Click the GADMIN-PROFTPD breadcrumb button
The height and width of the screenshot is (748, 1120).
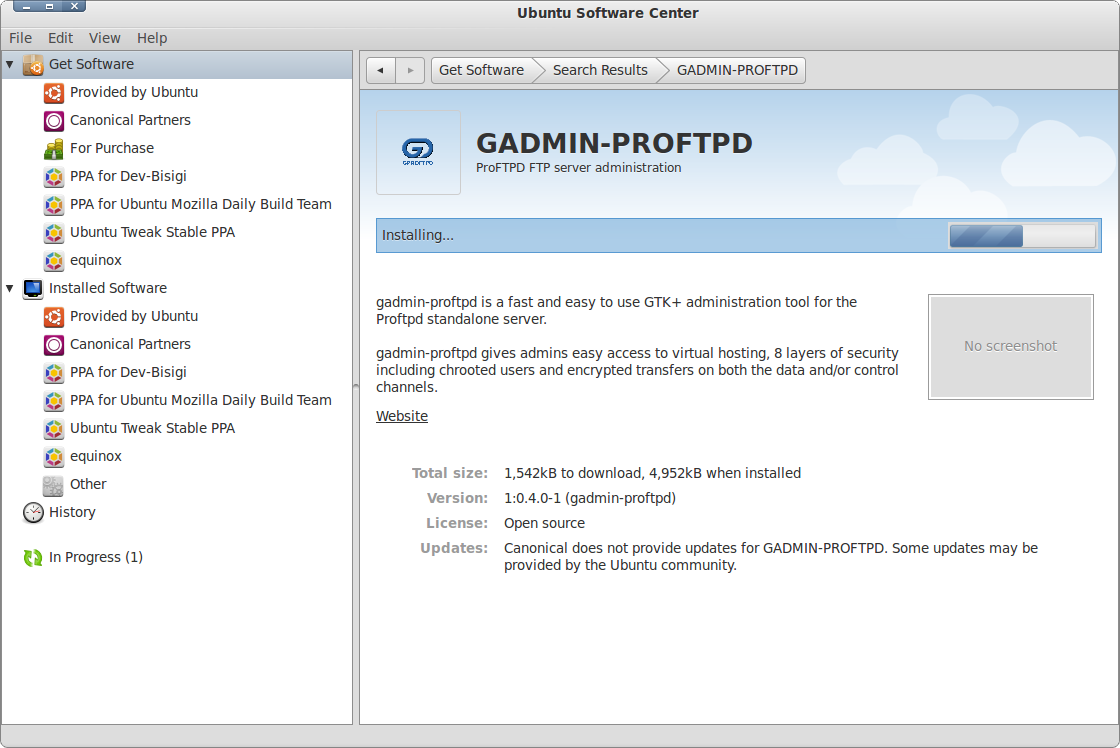click(737, 70)
